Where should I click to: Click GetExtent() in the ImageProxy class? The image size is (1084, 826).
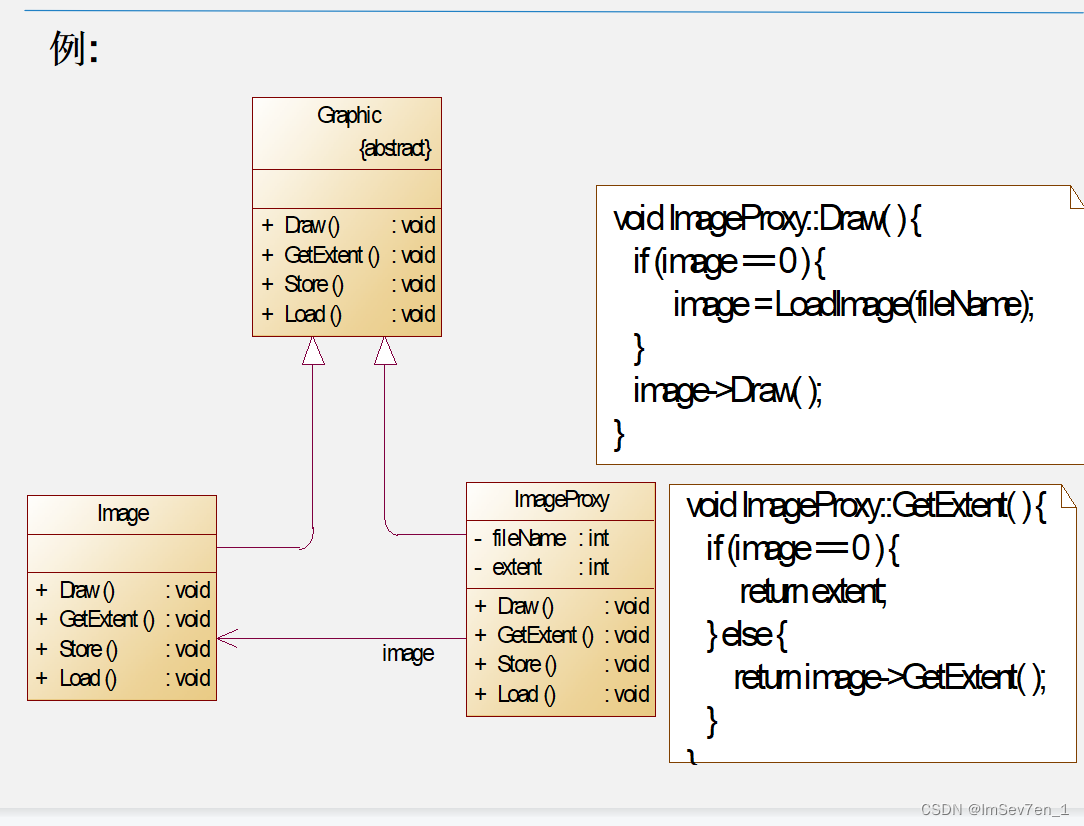[545, 635]
